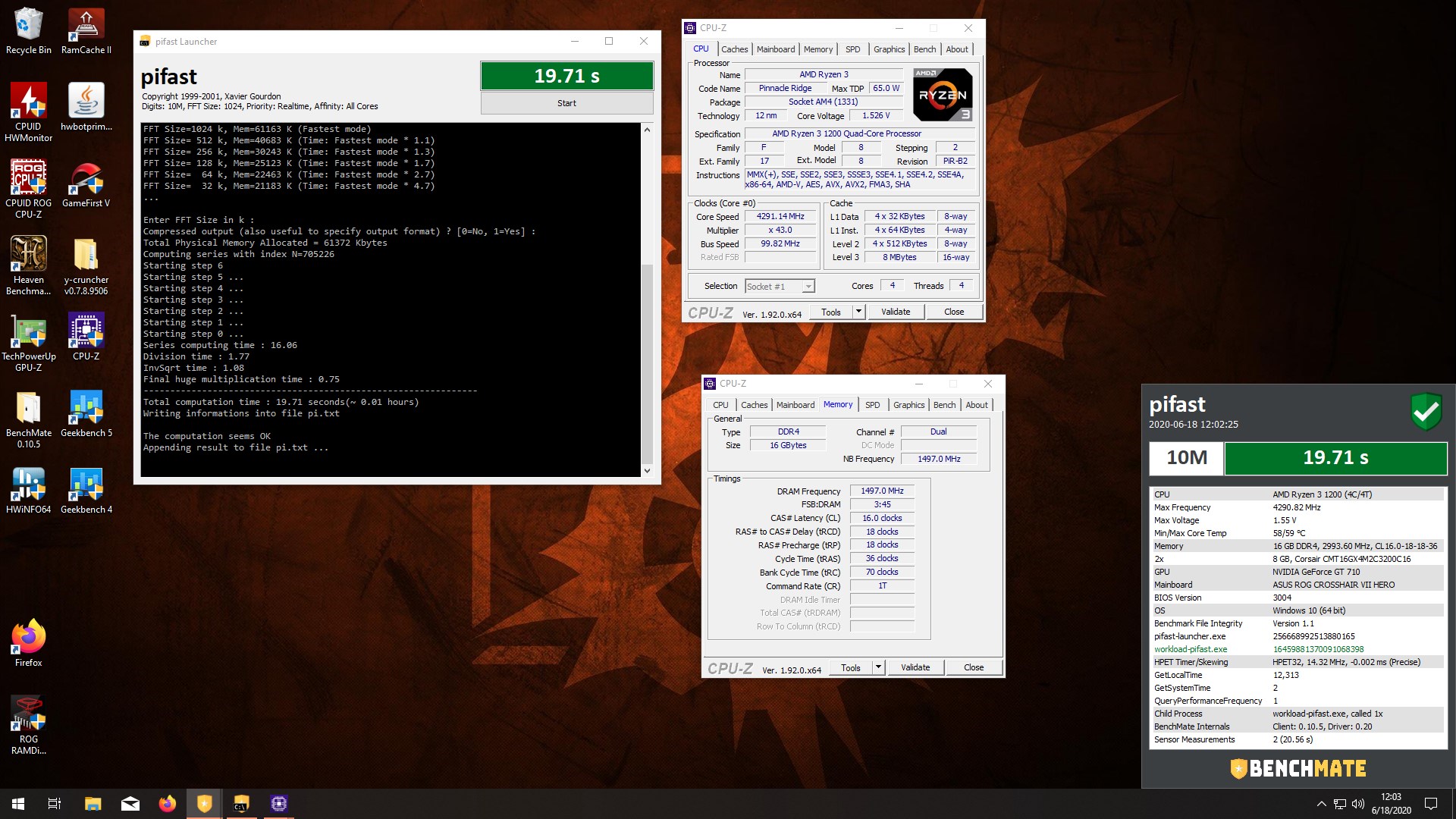The image size is (1456, 819).
Task: Click the BenchMate verified shield checkmark
Action: coord(1426,412)
